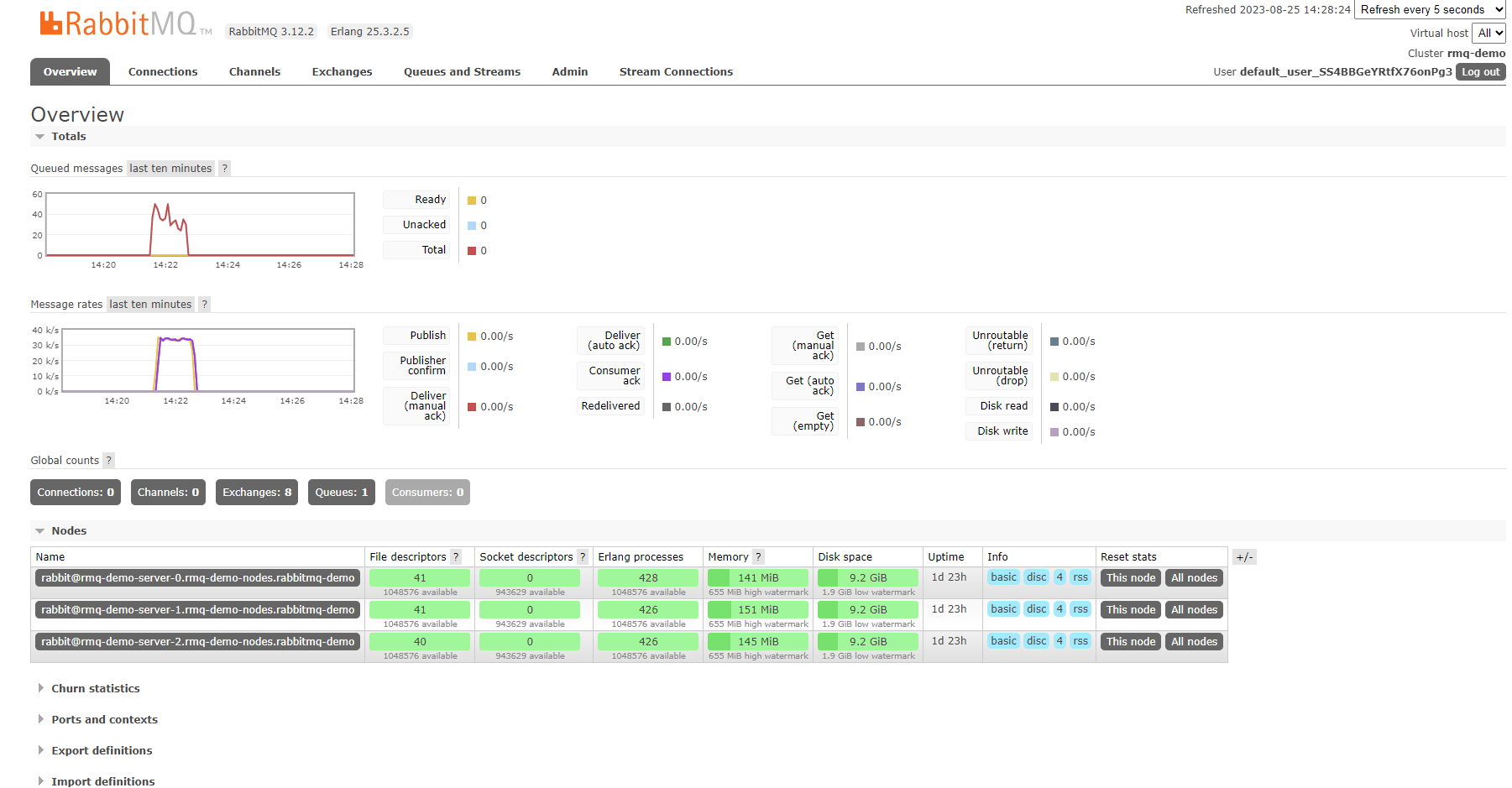This screenshot has width=1512, height=788.
Task: Click the +/- column selector
Action: [x=1244, y=557]
